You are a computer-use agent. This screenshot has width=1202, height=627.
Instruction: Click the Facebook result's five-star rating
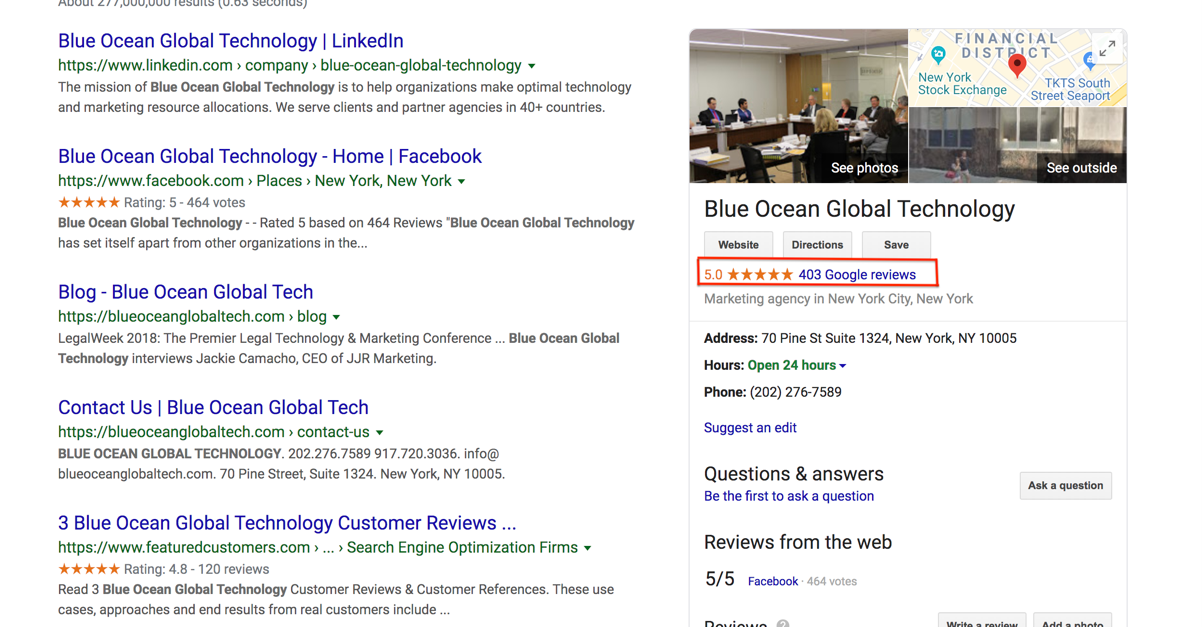(89, 203)
